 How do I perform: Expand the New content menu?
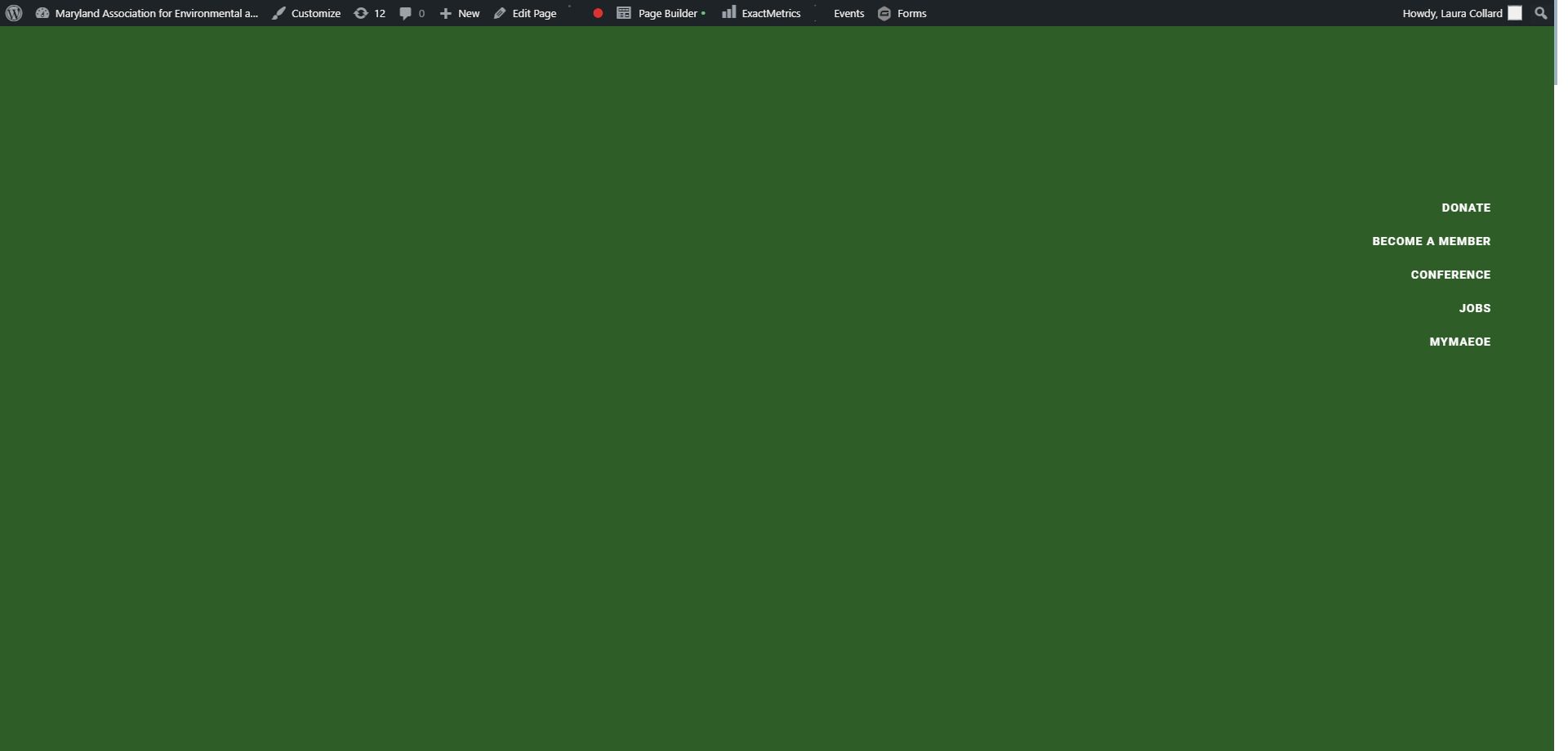tap(460, 13)
